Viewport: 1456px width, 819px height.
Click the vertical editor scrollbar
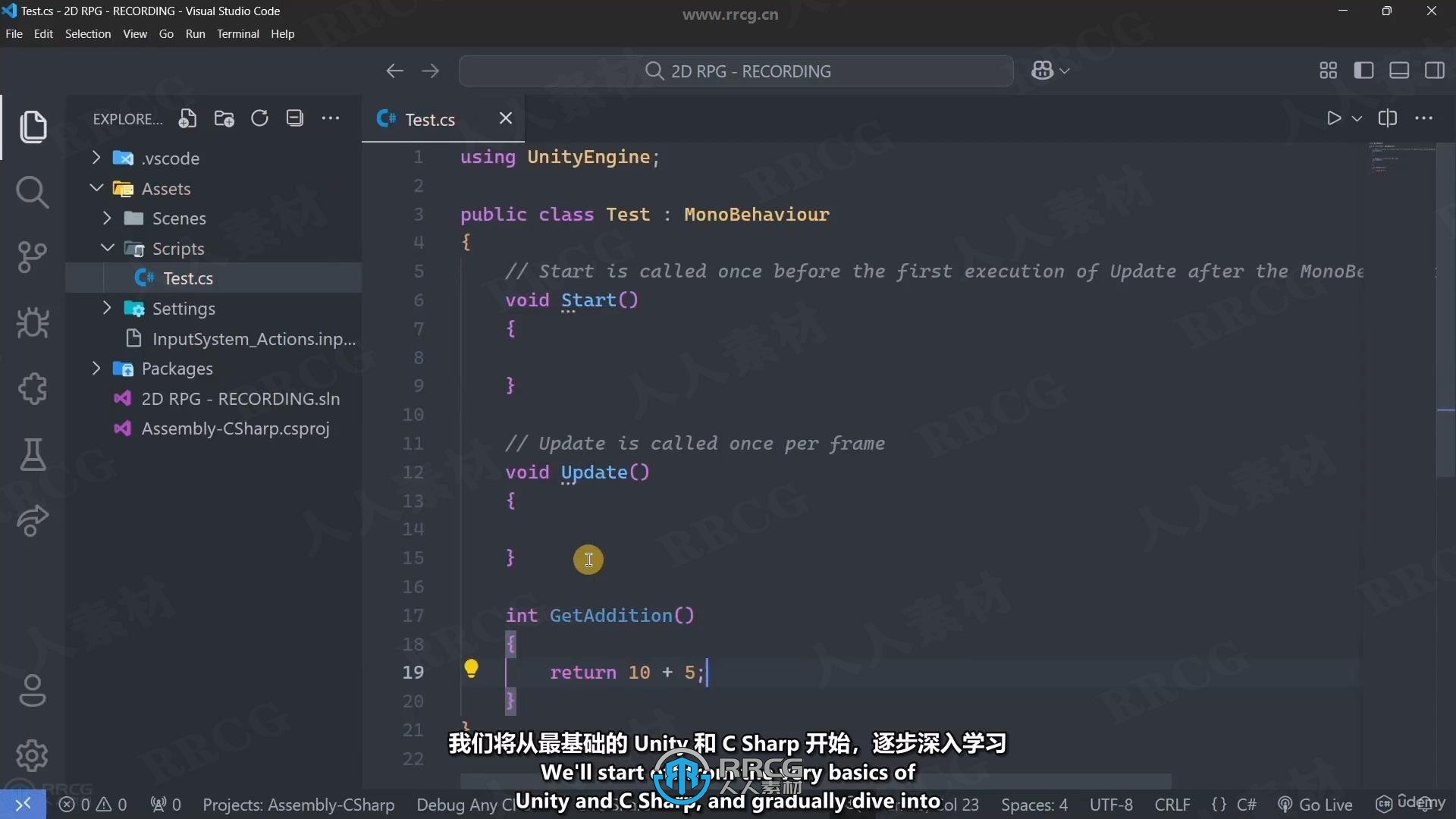tap(1445, 309)
